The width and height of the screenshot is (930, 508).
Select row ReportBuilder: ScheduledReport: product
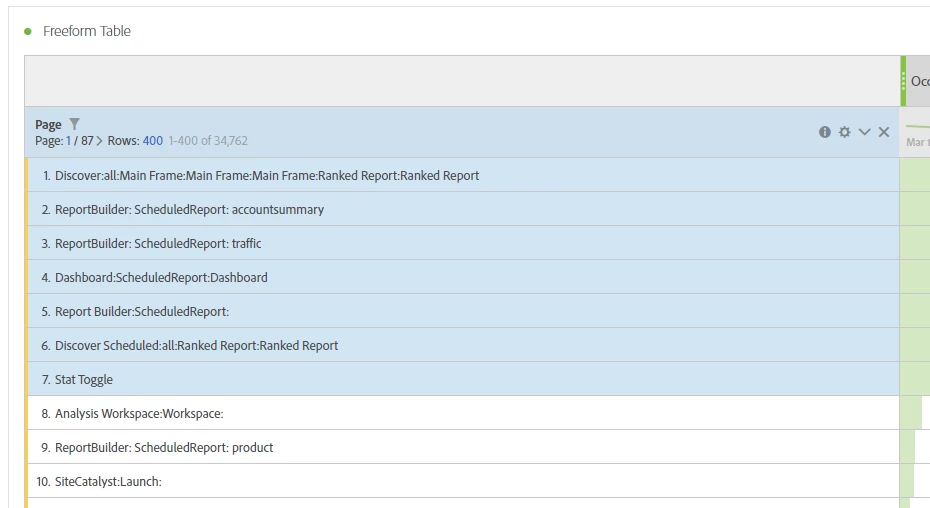point(463,447)
